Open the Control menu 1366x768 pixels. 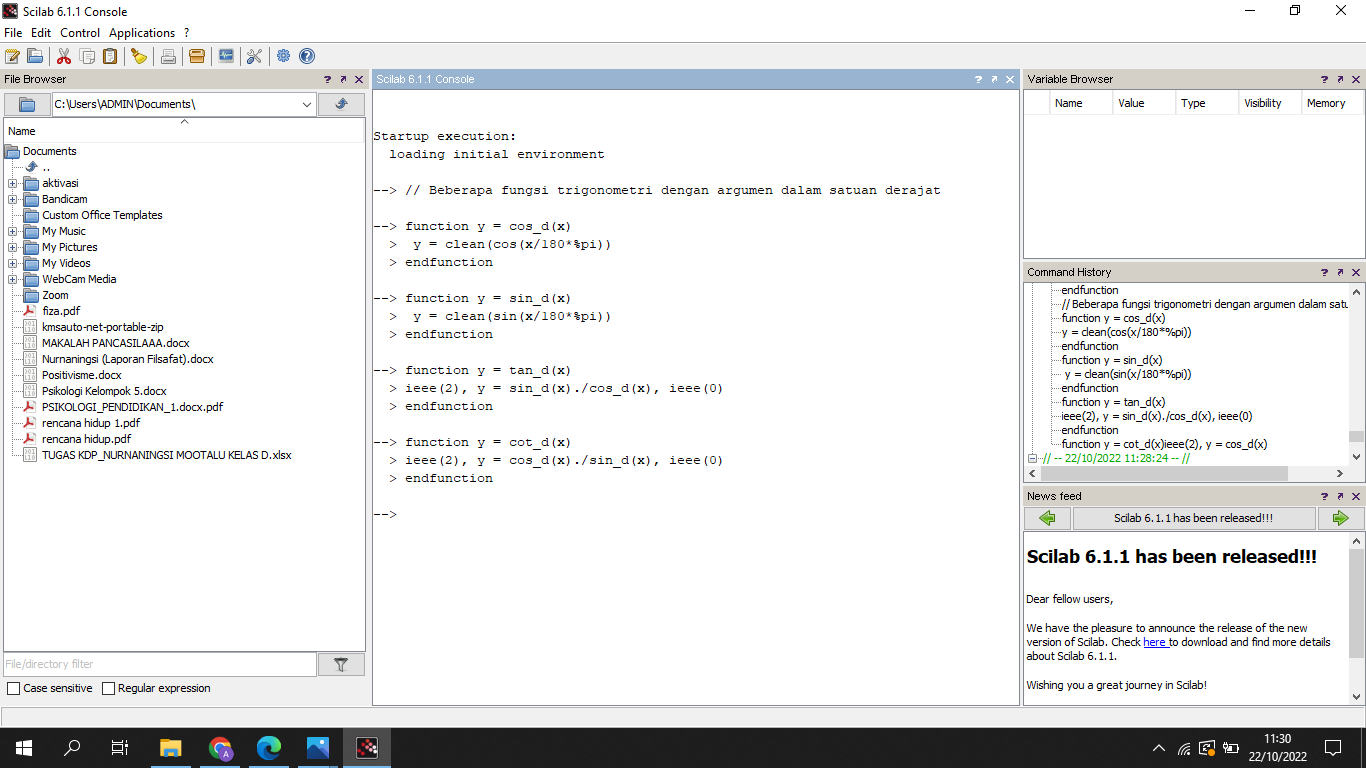(80, 33)
